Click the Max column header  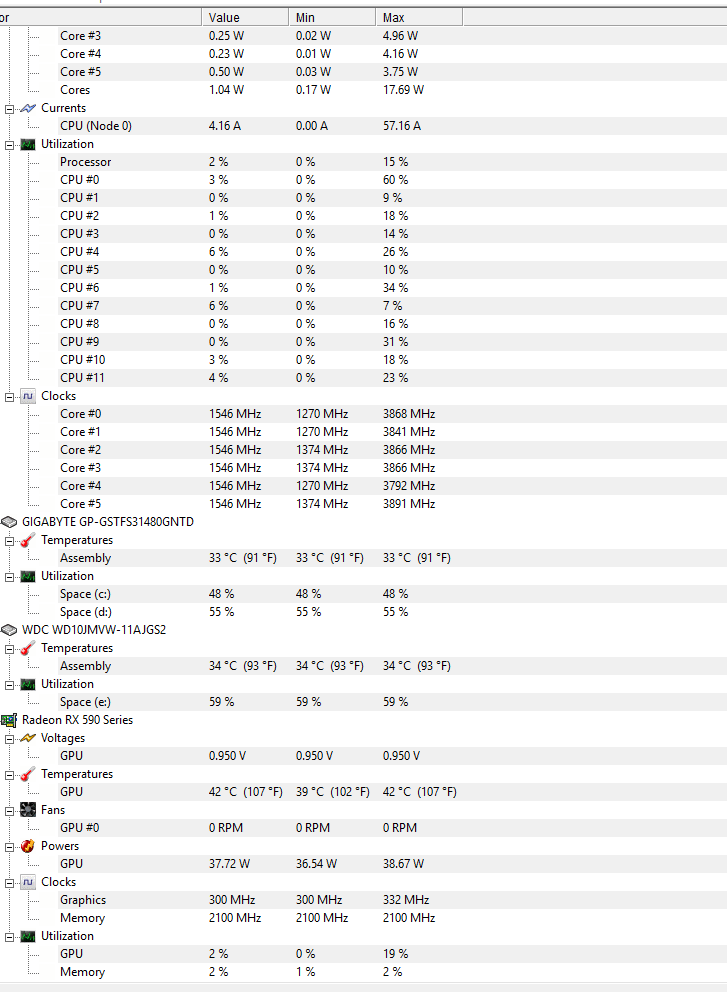[x=420, y=17]
